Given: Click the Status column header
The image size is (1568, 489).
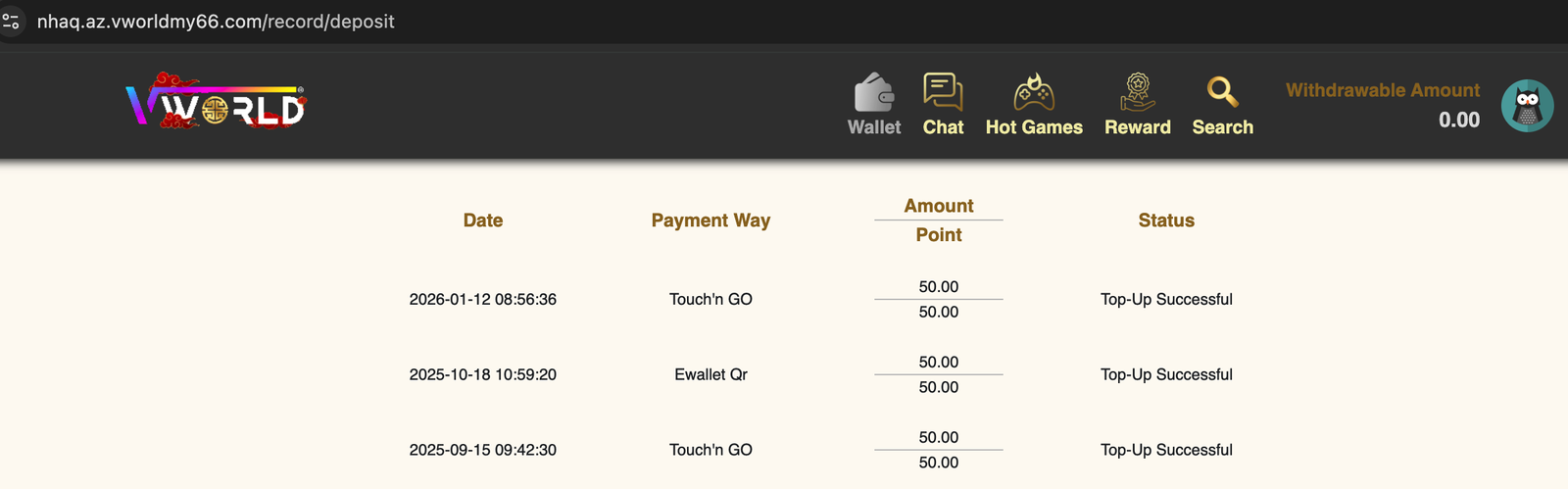Looking at the screenshot, I should click(1166, 220).
